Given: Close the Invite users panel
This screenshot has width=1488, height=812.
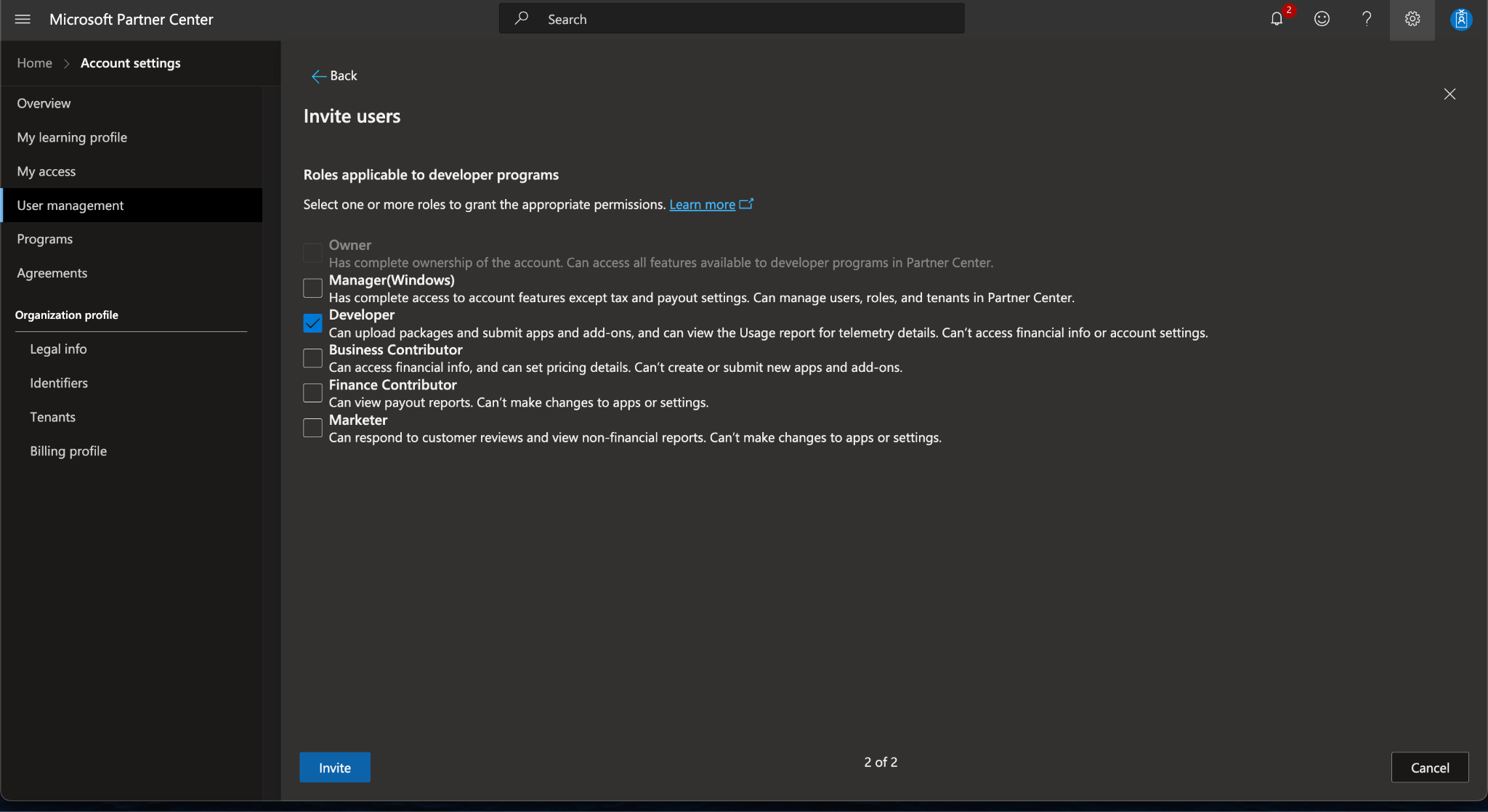Looking at the screenshot, I should point(1449,94).
